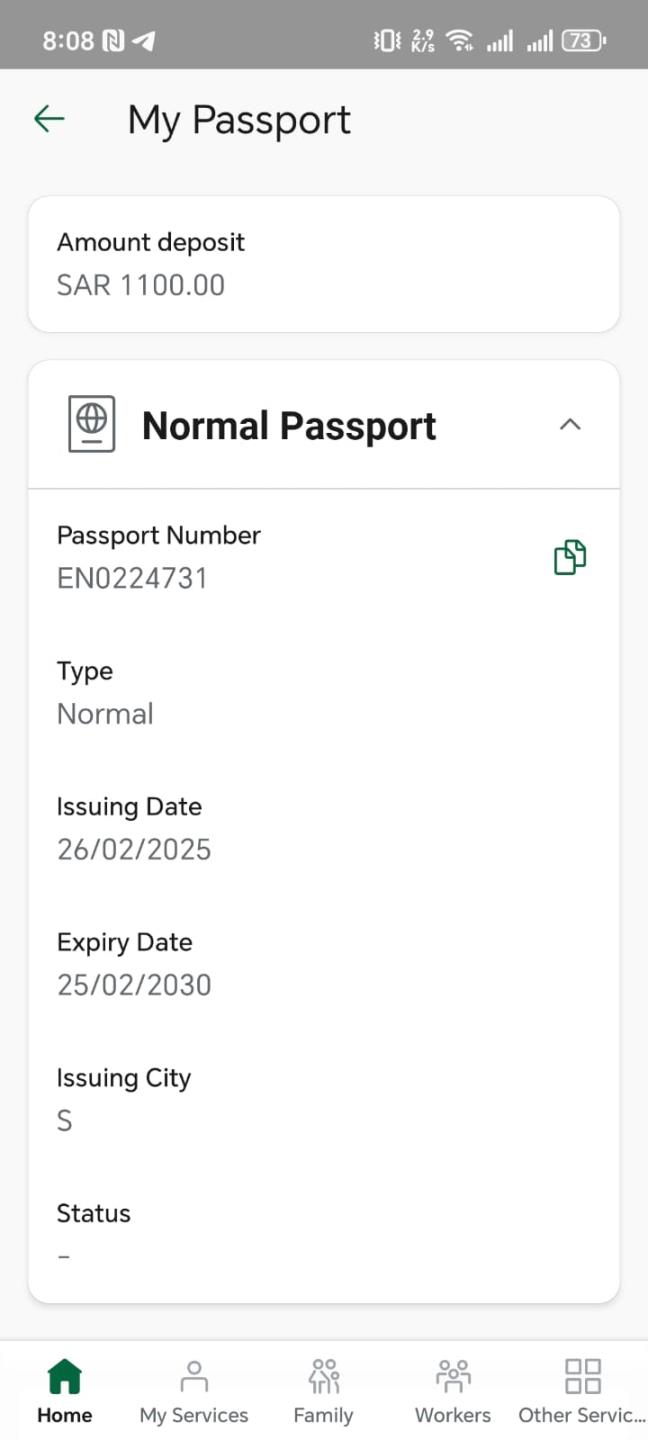Open the Family tab label

coord(323,1415)
